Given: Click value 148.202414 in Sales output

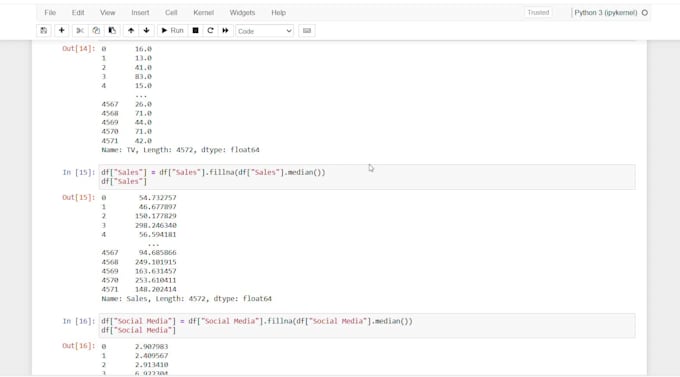Looking at the screenshot, I should click(155, 289).
